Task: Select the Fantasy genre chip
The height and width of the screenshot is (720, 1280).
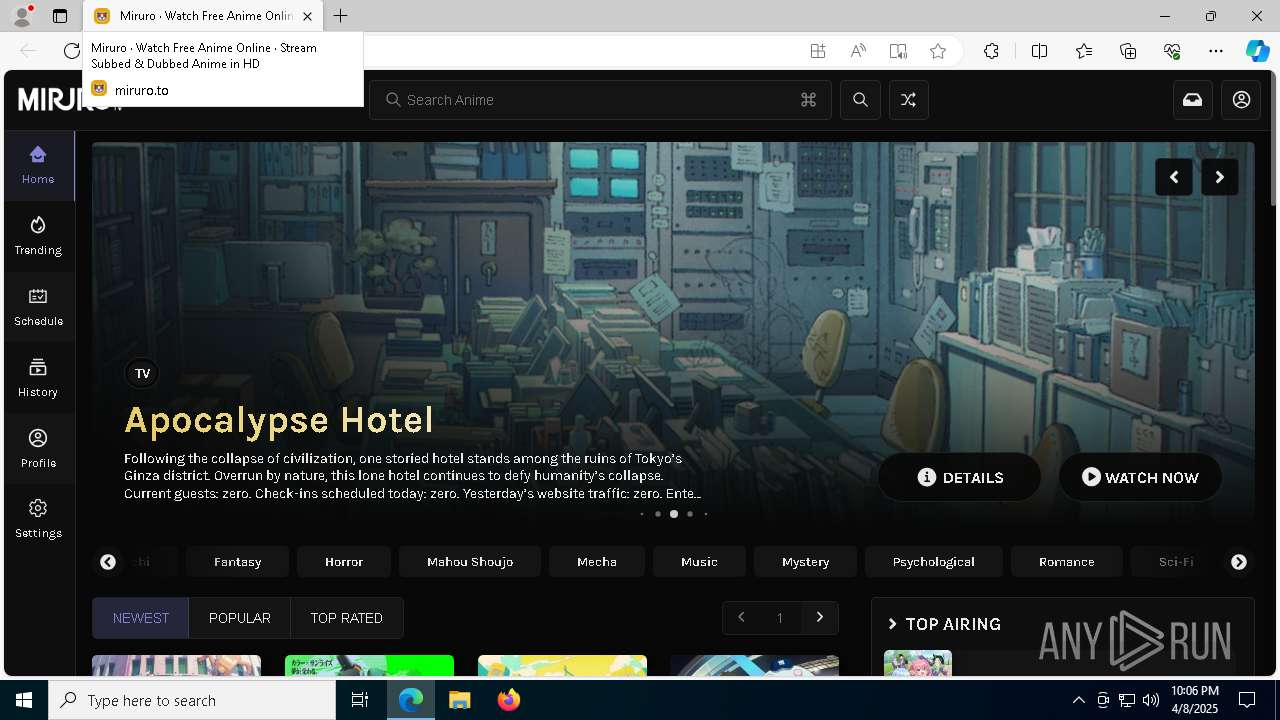Action: (x=238, y=562)
